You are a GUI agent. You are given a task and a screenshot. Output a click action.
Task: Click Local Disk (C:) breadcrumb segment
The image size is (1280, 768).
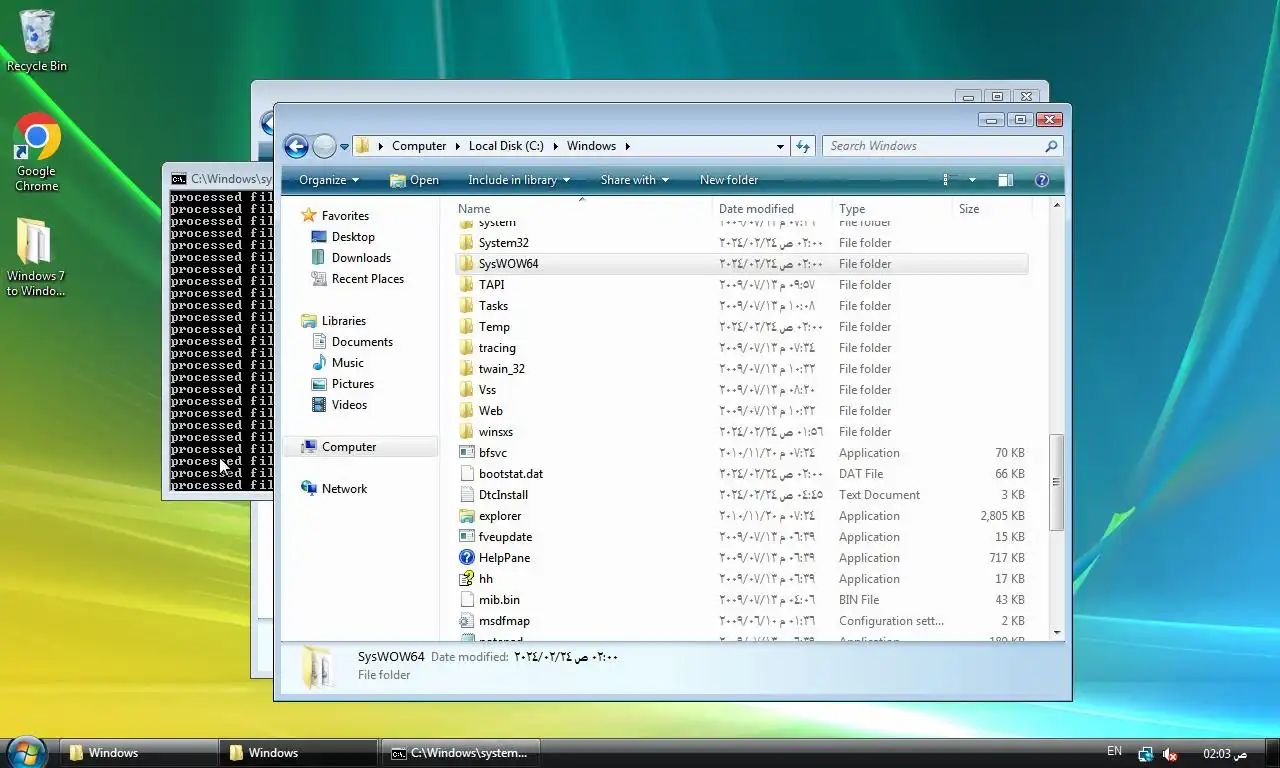point(506,146)
